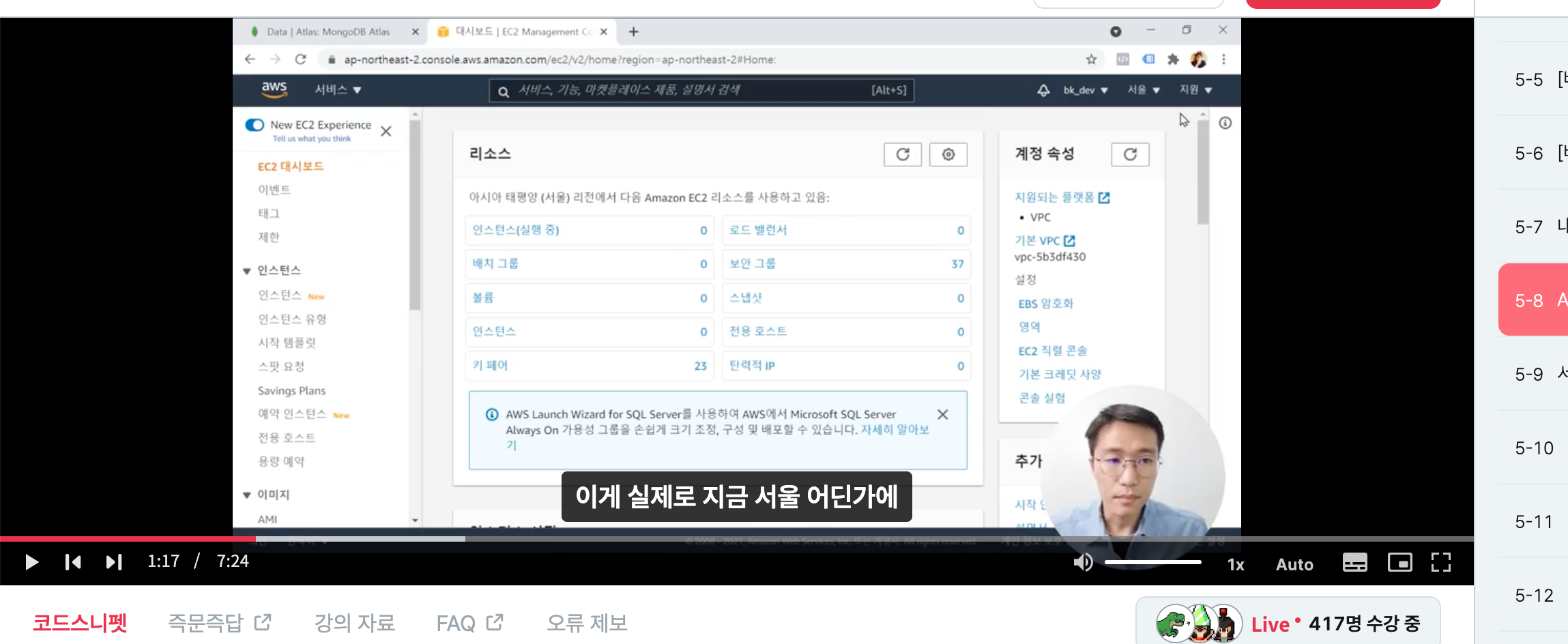Screen dimensions: 1568x644
Task: Open 키 페어 resource link
Action: point(490,365)
